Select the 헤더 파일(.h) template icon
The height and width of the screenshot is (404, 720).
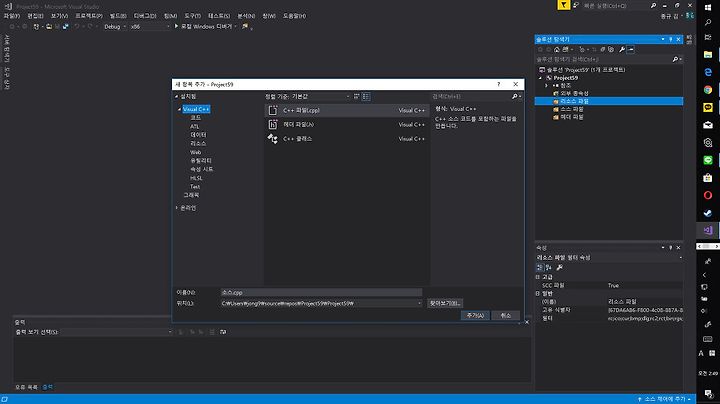(x=273, y=124)
